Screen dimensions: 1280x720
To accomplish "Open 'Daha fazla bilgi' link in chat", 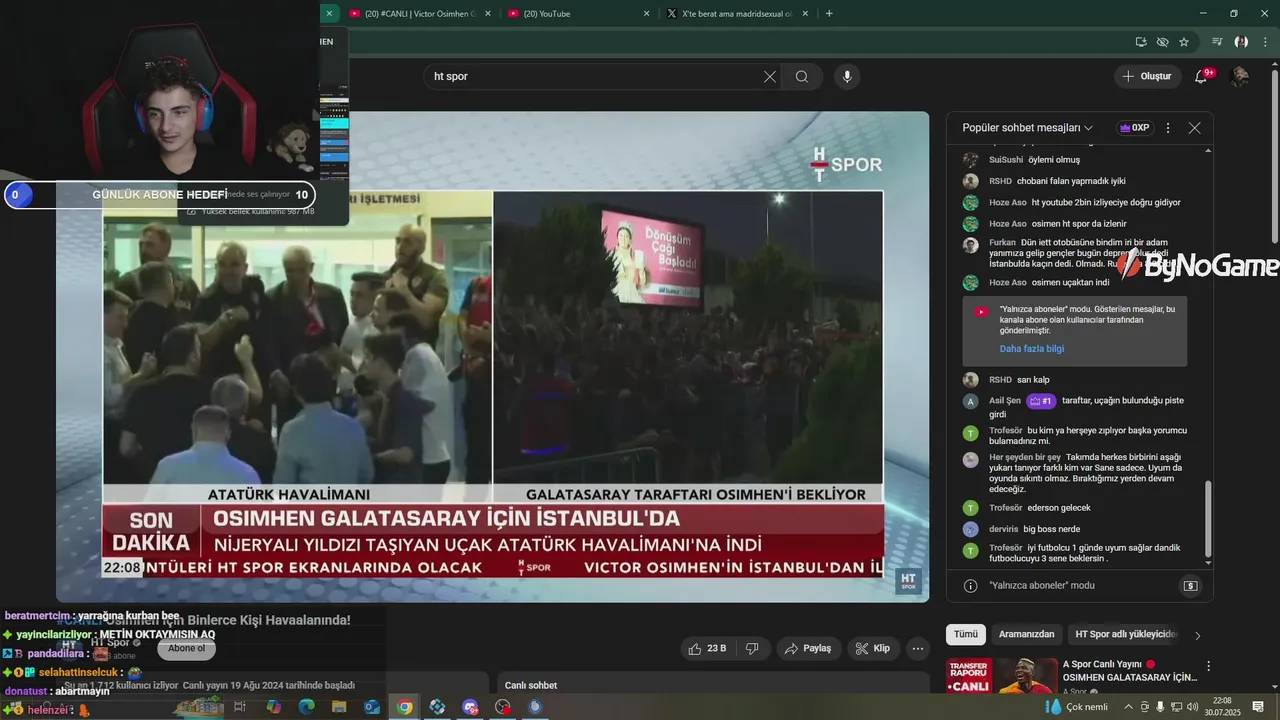I will (1032, 349).
